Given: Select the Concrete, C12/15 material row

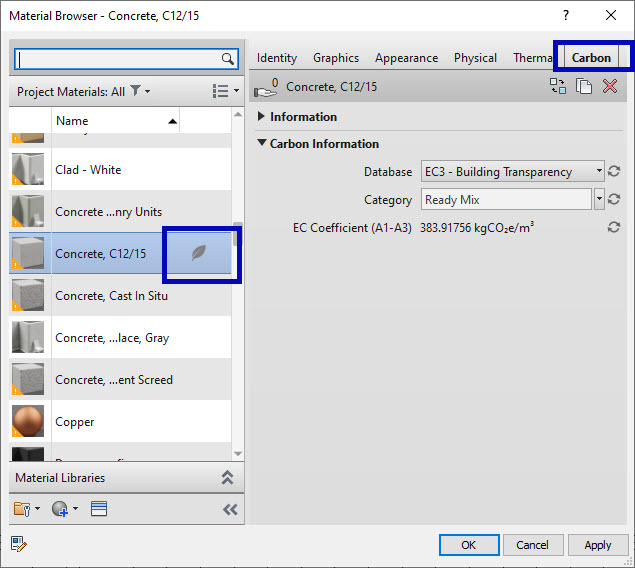Looking at the screenshot, I should [x=120, y=253].
